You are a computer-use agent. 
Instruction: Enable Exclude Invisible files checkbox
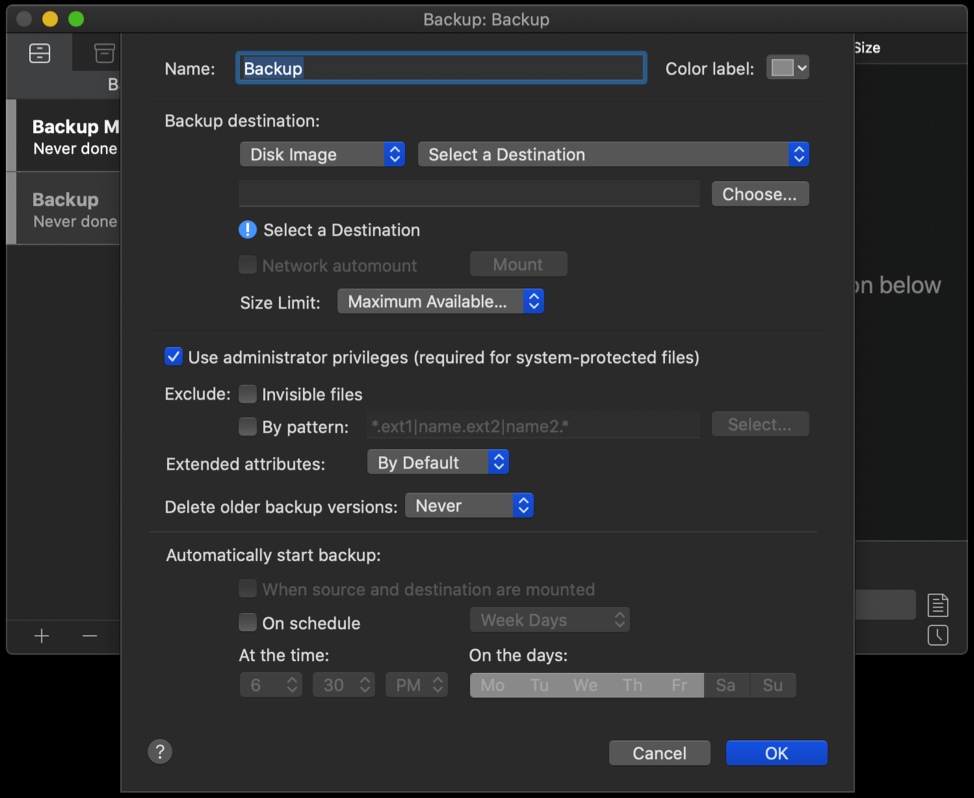[x=248, y=394]
